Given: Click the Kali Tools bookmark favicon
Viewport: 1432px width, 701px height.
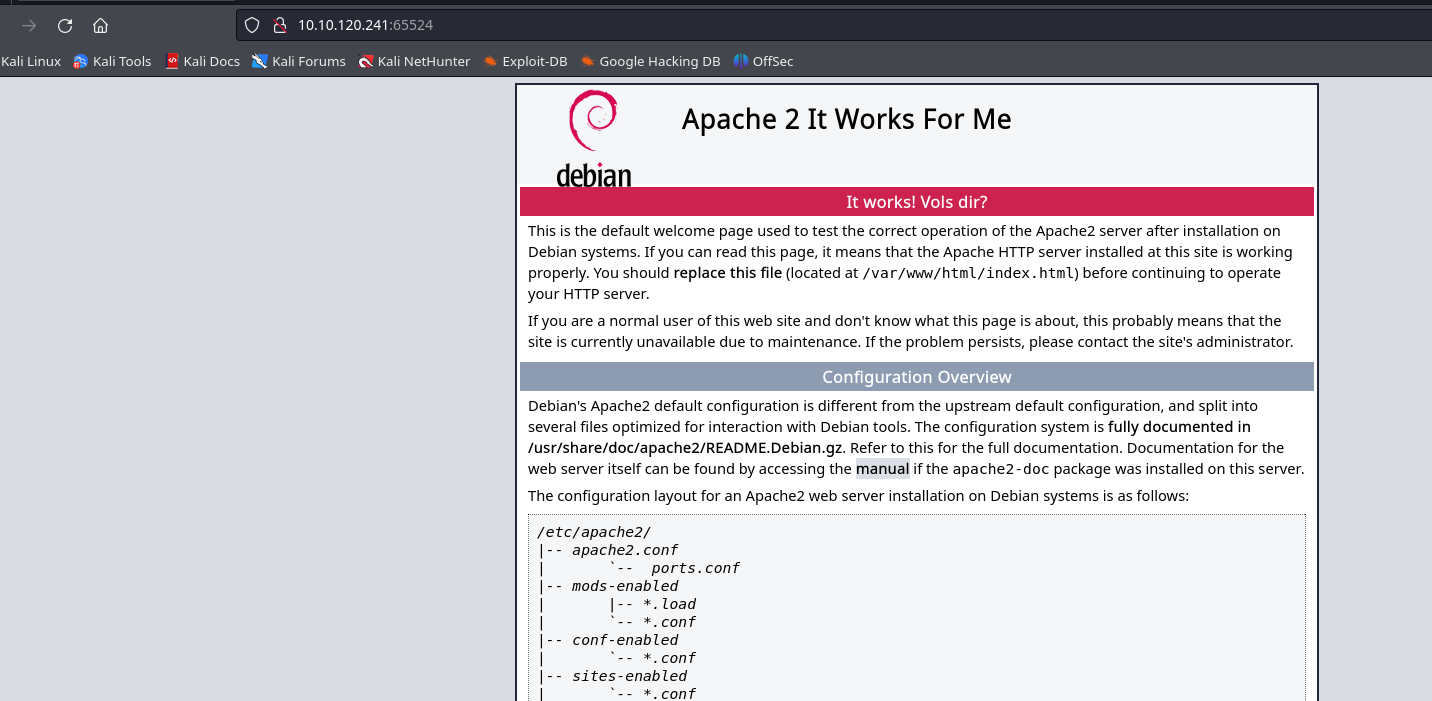Looking at the screenshot, I should pos(81,61).
